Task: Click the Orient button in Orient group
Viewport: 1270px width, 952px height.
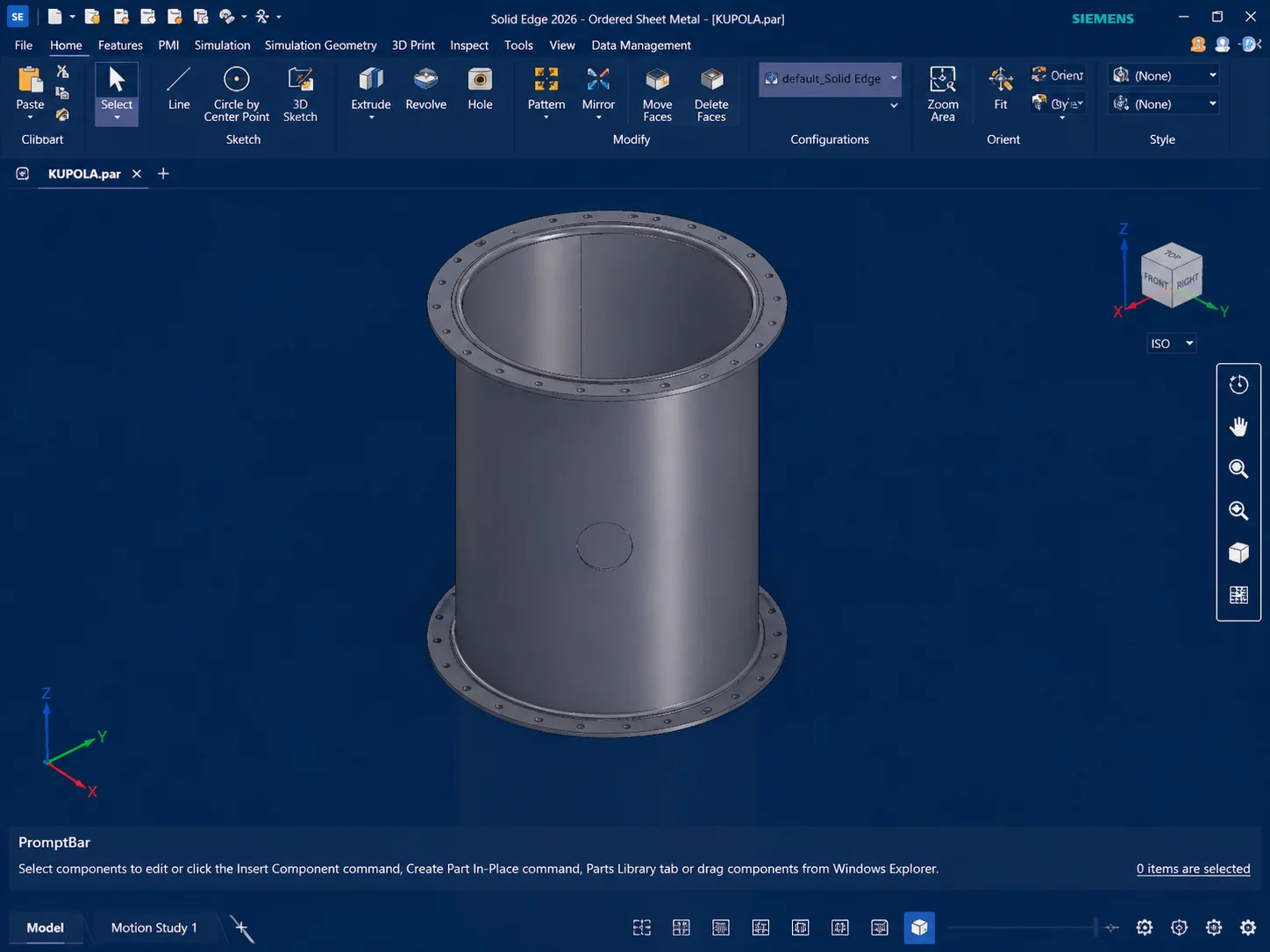Action: pos(1058,75)
